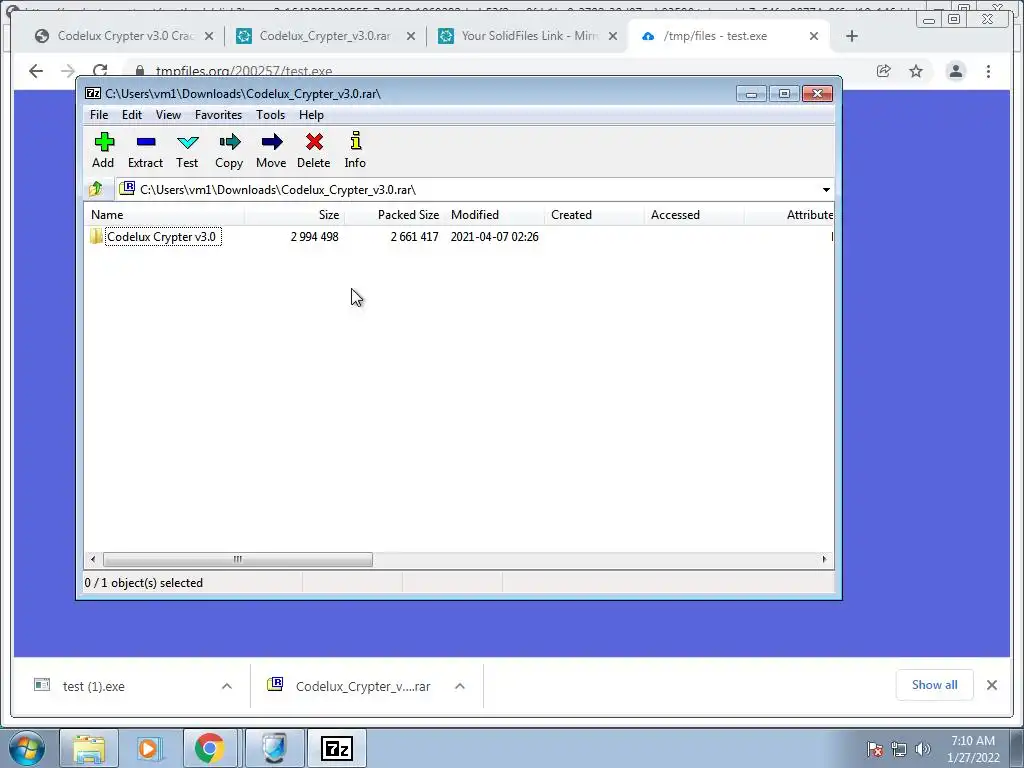Viewport: 1024px width, 768px height.
Task: Sort by the Accessed column header
Action: click(694, 215)
